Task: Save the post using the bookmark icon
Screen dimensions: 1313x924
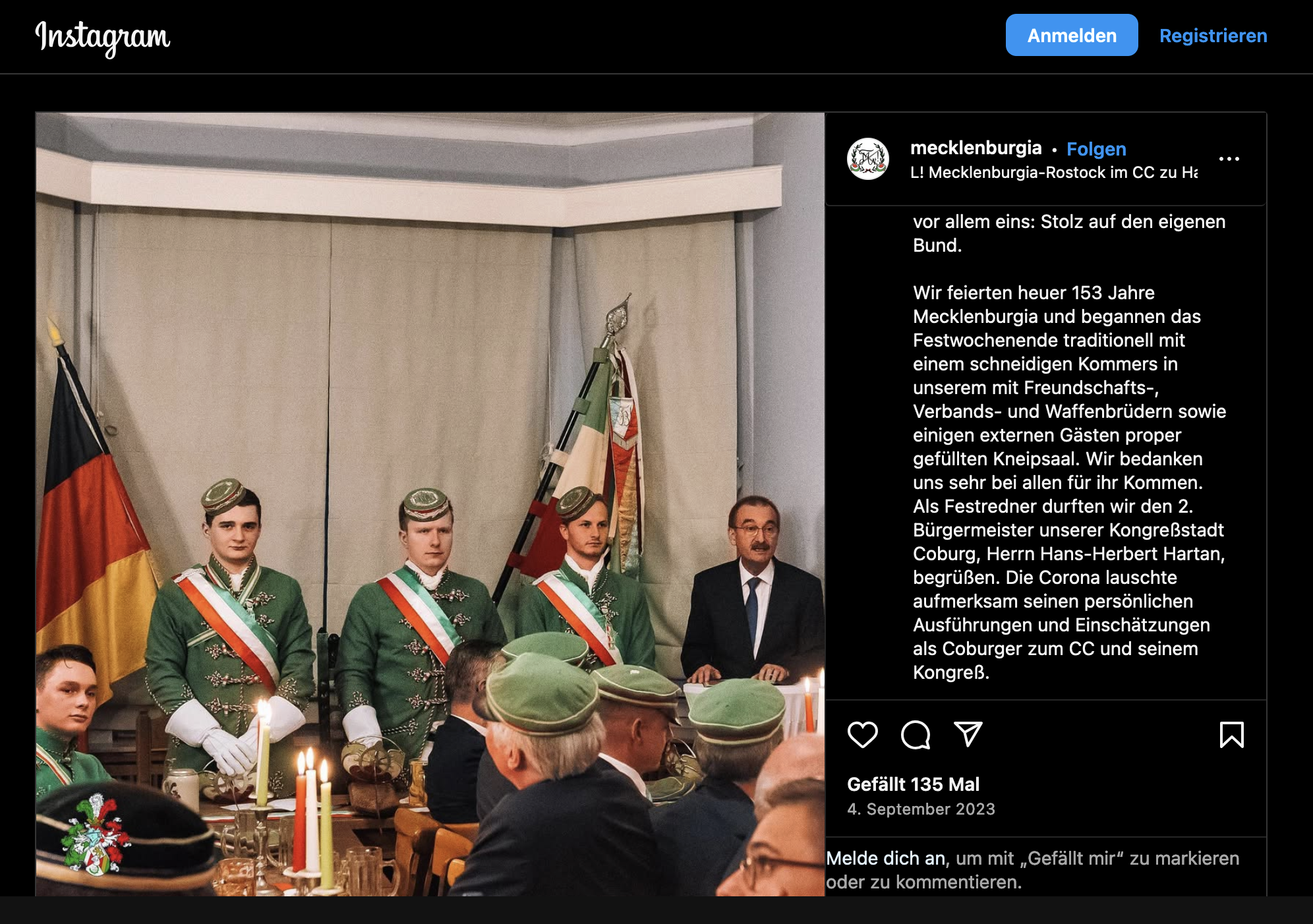Action: pos(1231,735)
